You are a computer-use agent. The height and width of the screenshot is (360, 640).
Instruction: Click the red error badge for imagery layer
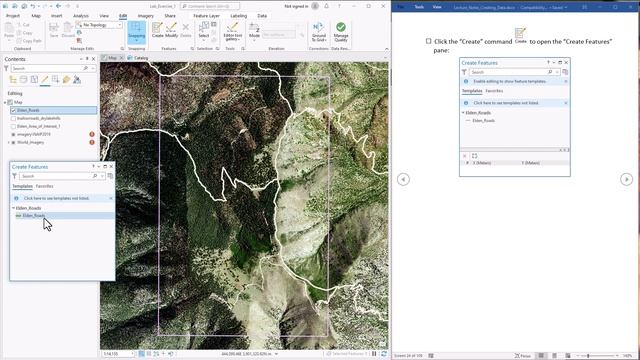click(x=92, y=134)
